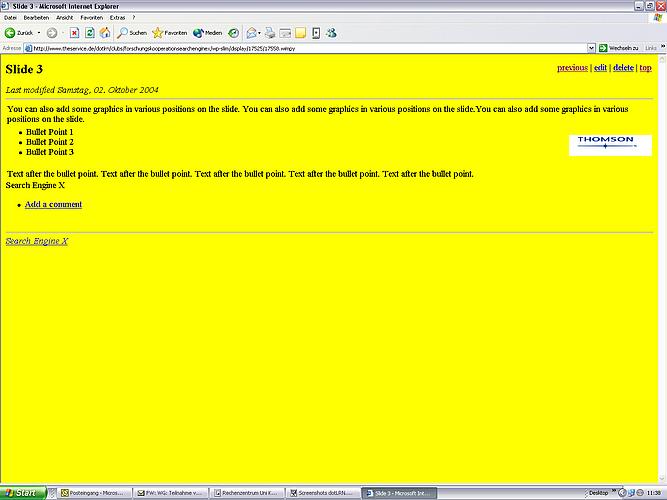667x500 pixels.
Task: Expand the address bar dropdown arrow
Action: 591,49
